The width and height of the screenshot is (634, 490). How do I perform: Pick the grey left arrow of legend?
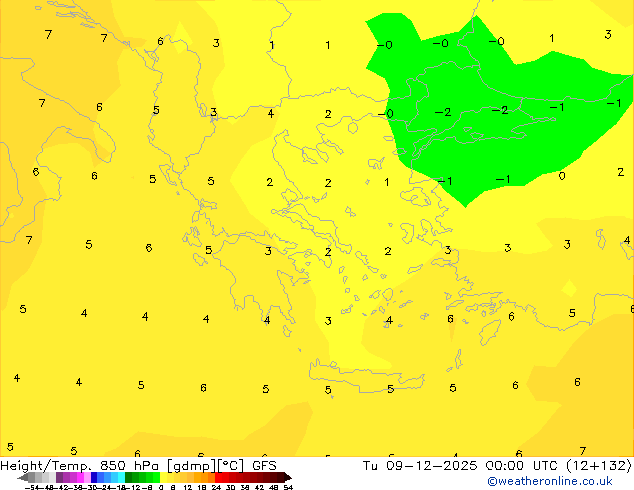pos(22,477)
